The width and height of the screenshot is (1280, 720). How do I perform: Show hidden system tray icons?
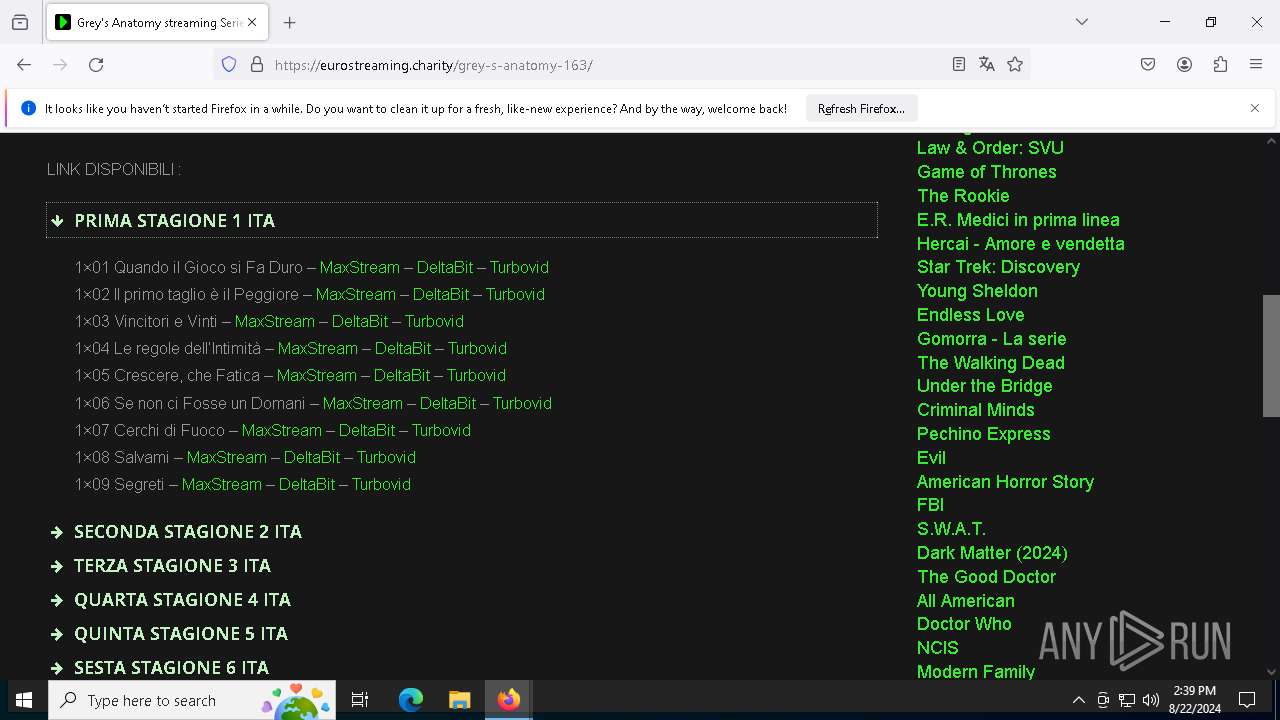[1079, 700]
